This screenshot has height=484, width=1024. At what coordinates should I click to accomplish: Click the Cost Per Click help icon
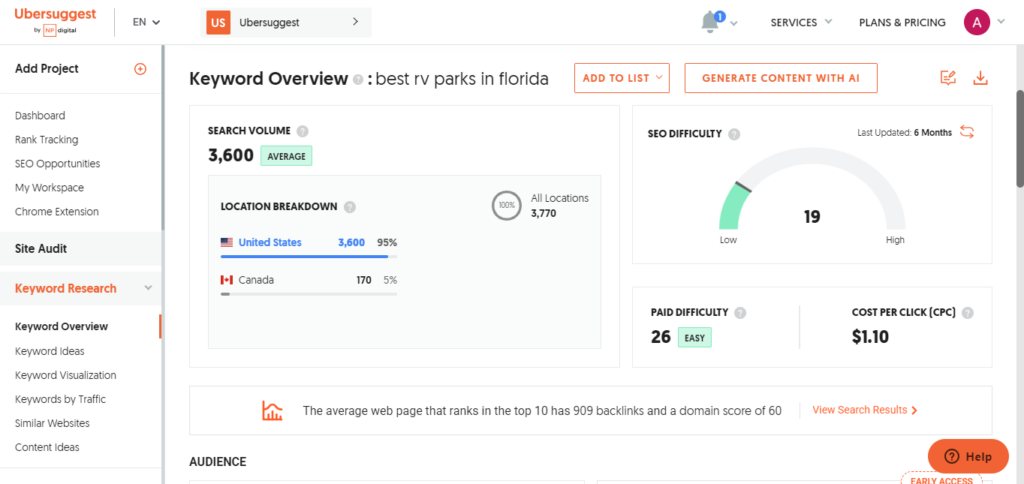(x=967, y=313)
